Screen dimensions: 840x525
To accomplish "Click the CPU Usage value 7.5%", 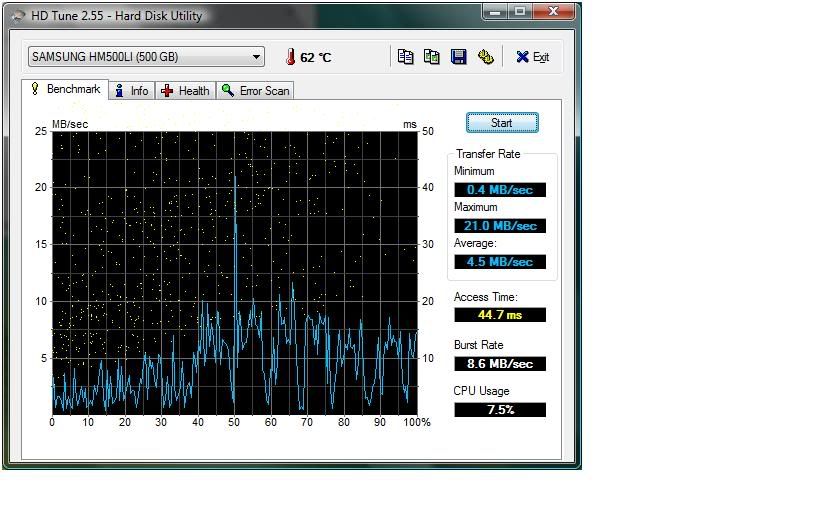I will coord(500,410).
